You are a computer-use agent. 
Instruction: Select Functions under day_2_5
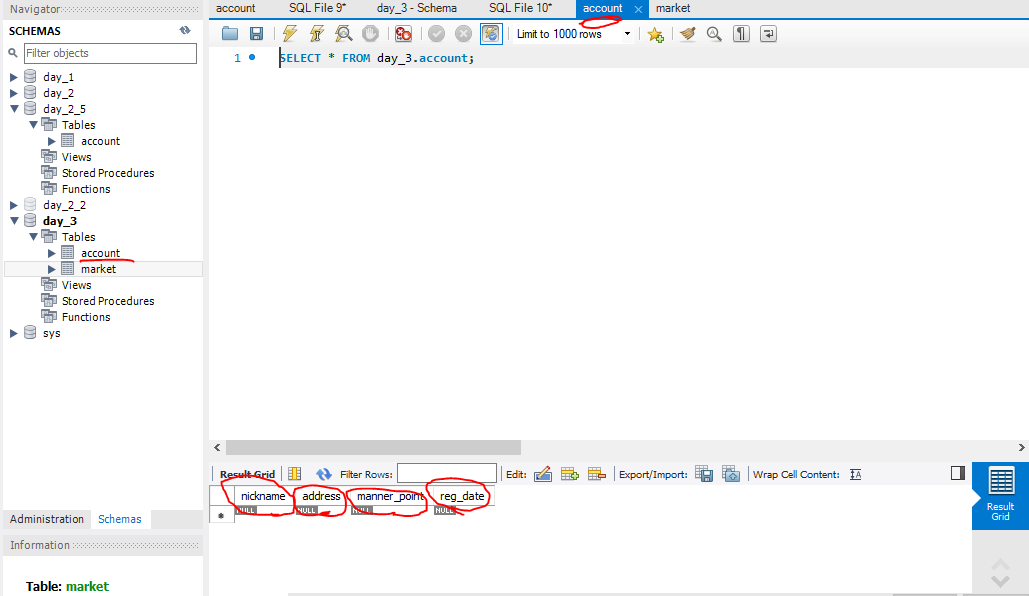click(86, 189)
